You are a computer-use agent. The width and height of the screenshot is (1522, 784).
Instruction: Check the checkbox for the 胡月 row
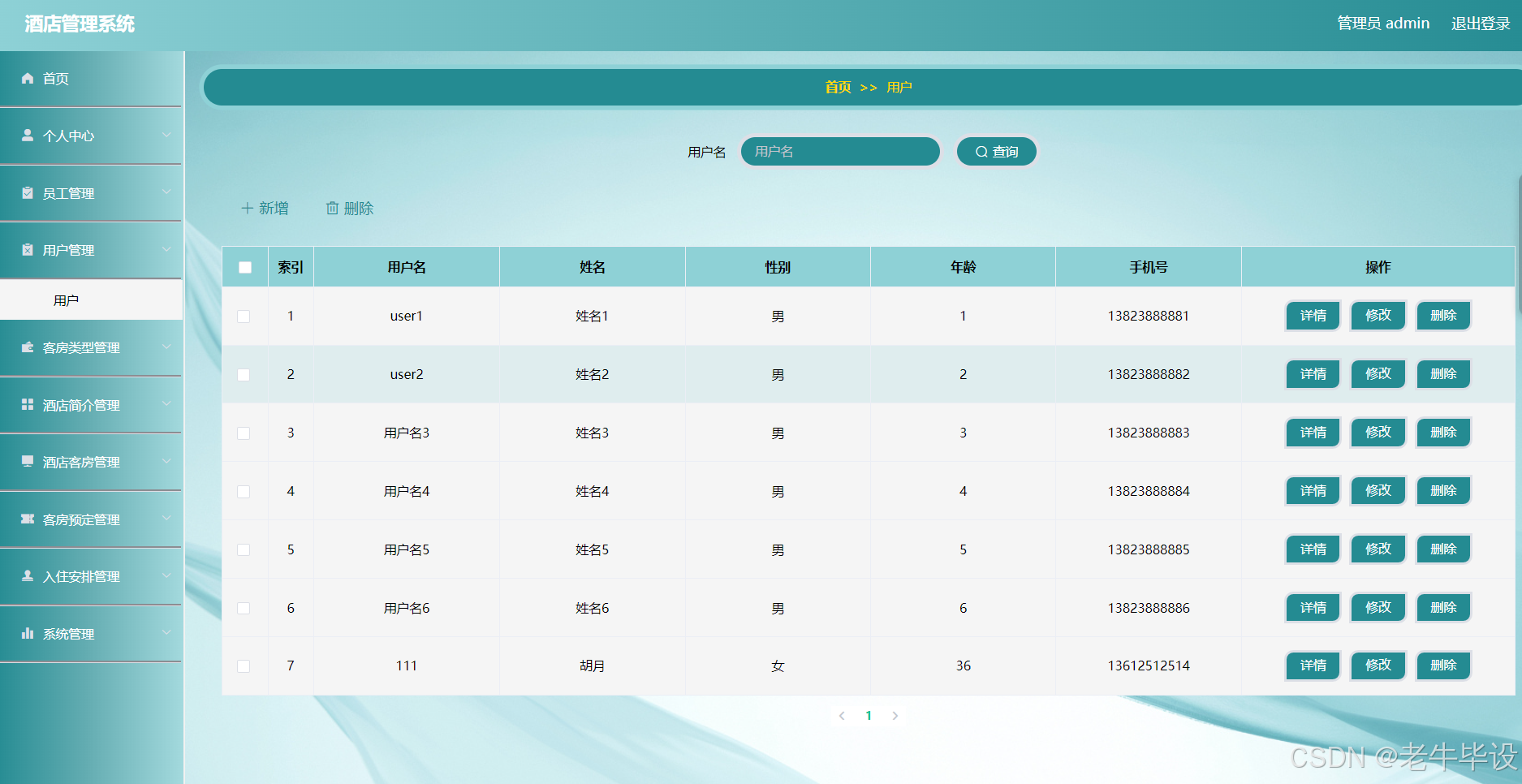244,666
